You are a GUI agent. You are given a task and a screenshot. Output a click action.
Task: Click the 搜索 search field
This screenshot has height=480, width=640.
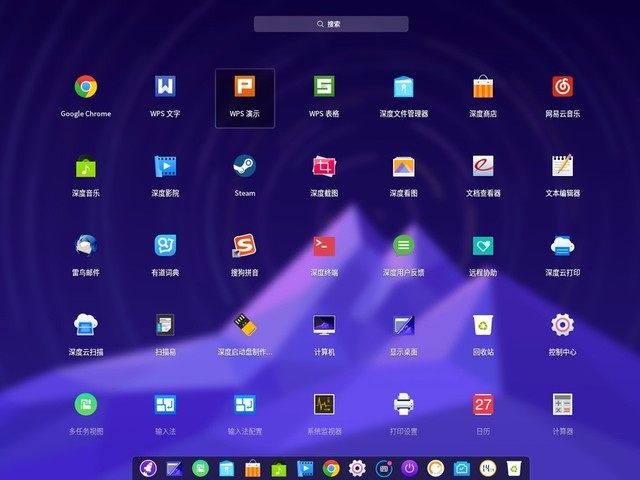[x=330, y=24]
